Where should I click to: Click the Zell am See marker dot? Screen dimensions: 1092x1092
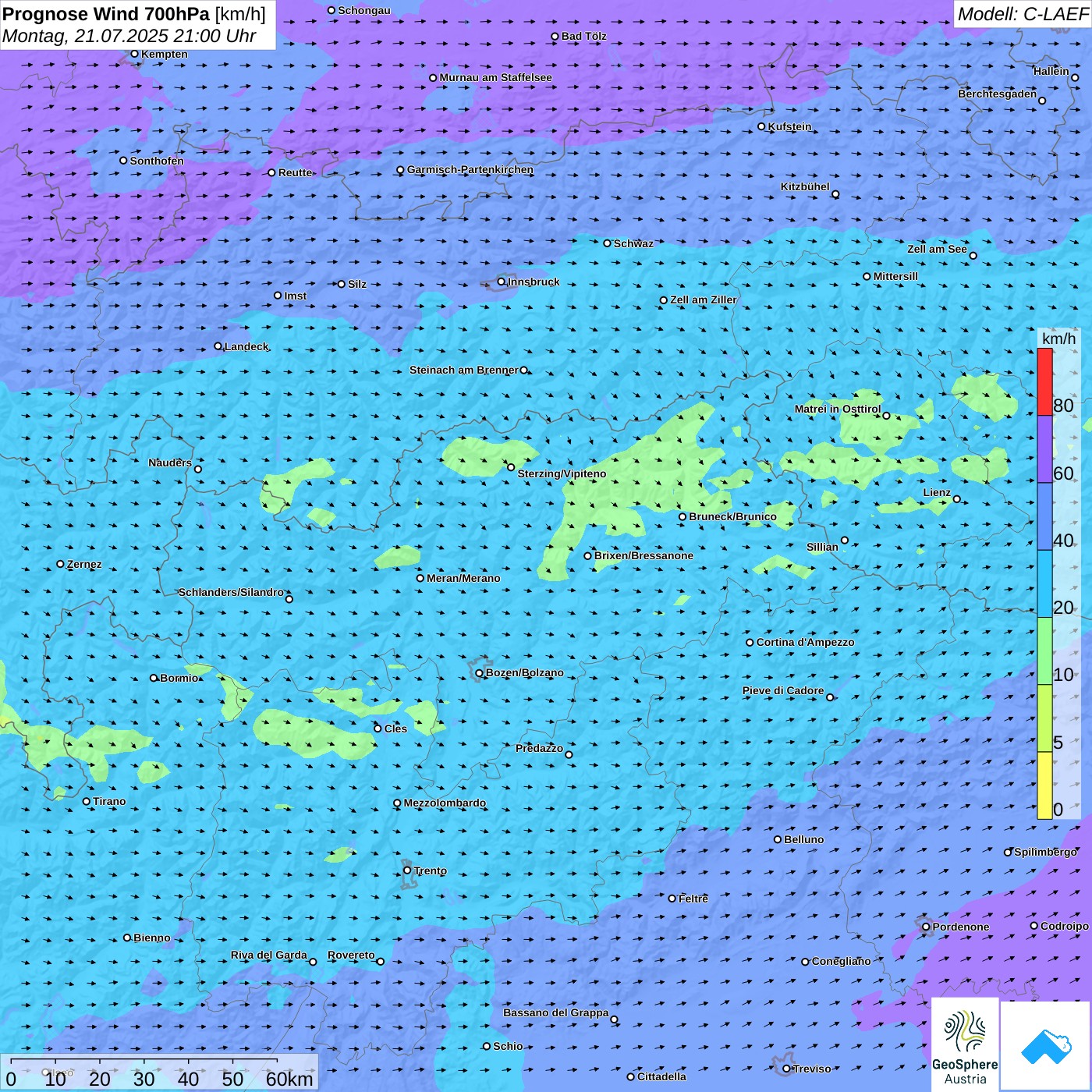[x=973, y=255]
